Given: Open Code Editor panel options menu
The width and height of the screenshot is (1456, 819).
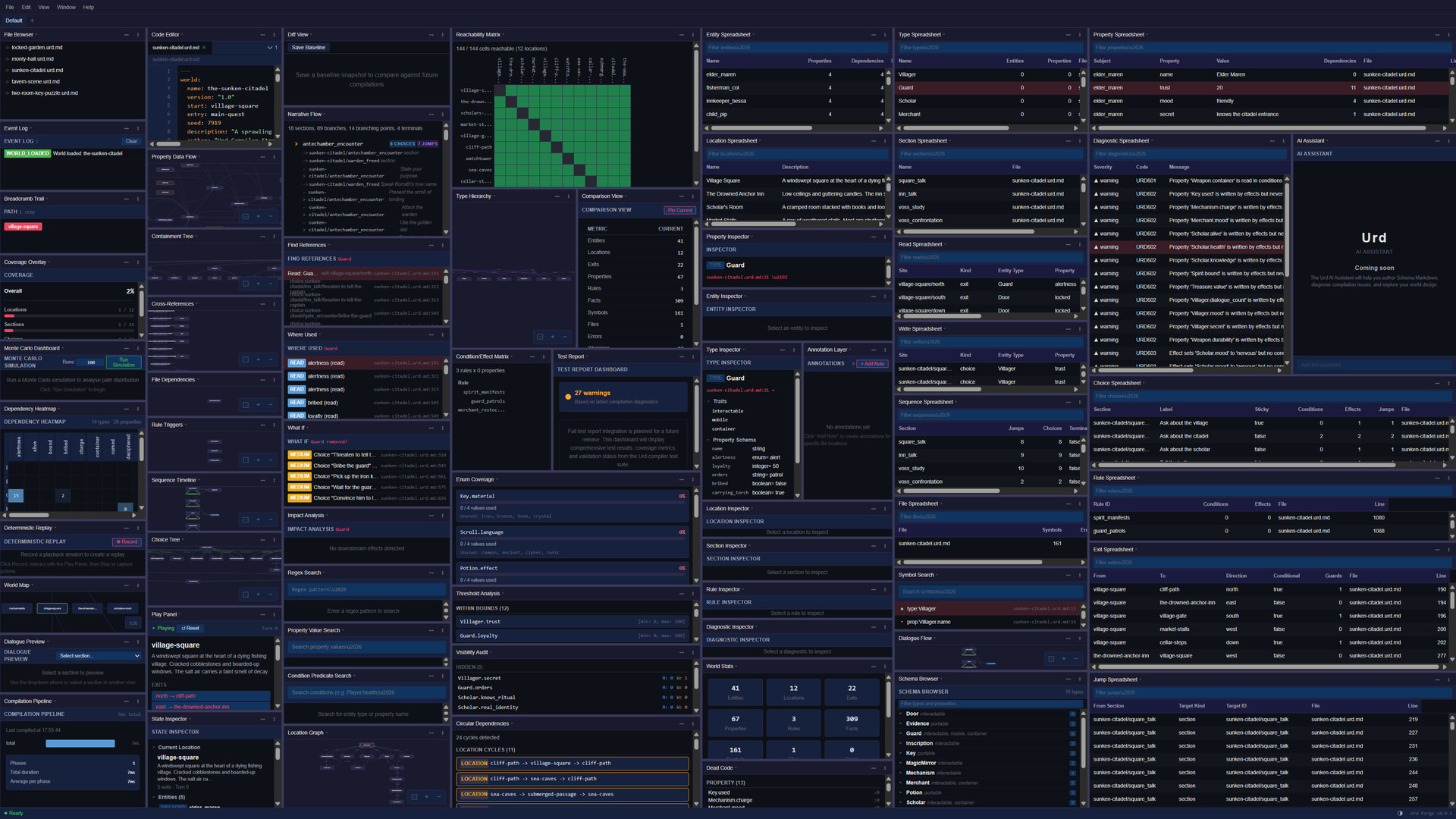Looking at the screenshot, I should pos(275,35).
